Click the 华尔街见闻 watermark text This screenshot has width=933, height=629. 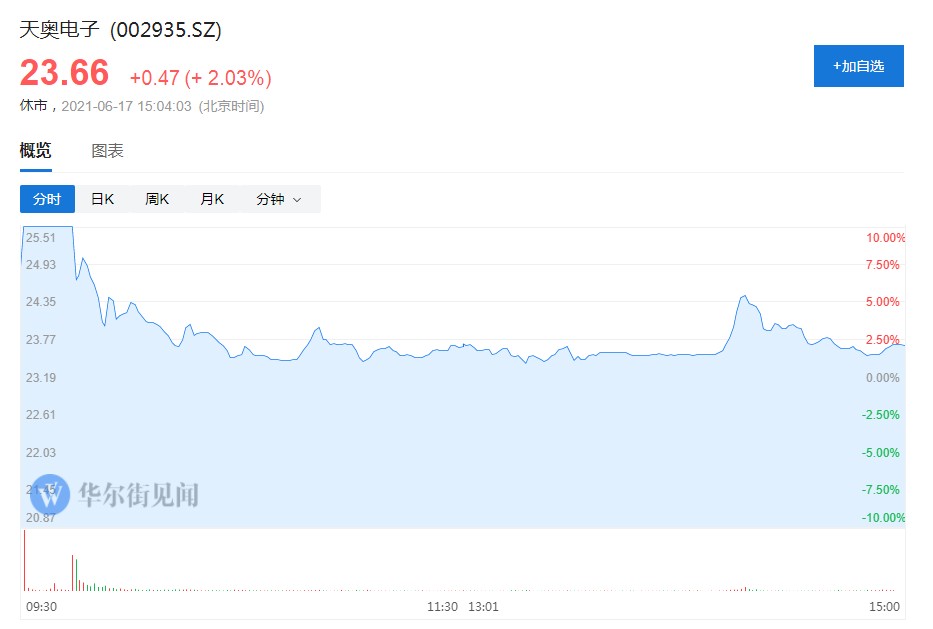[138, 494]
